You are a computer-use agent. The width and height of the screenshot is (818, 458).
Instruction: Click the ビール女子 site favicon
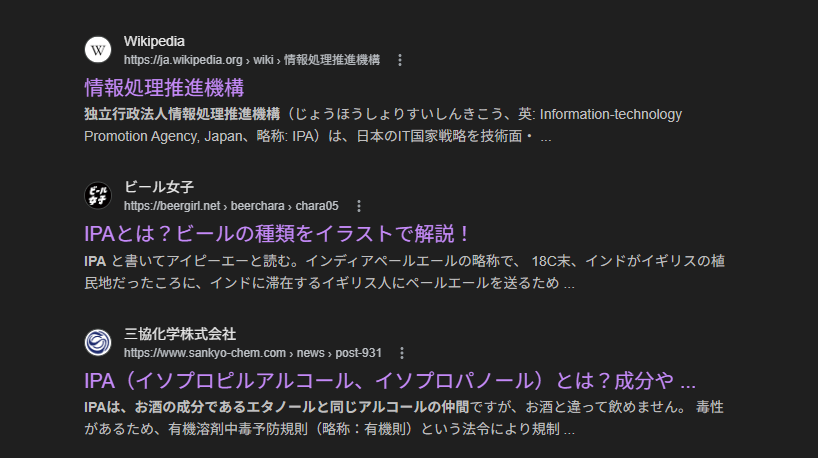(x=98, y=196)
